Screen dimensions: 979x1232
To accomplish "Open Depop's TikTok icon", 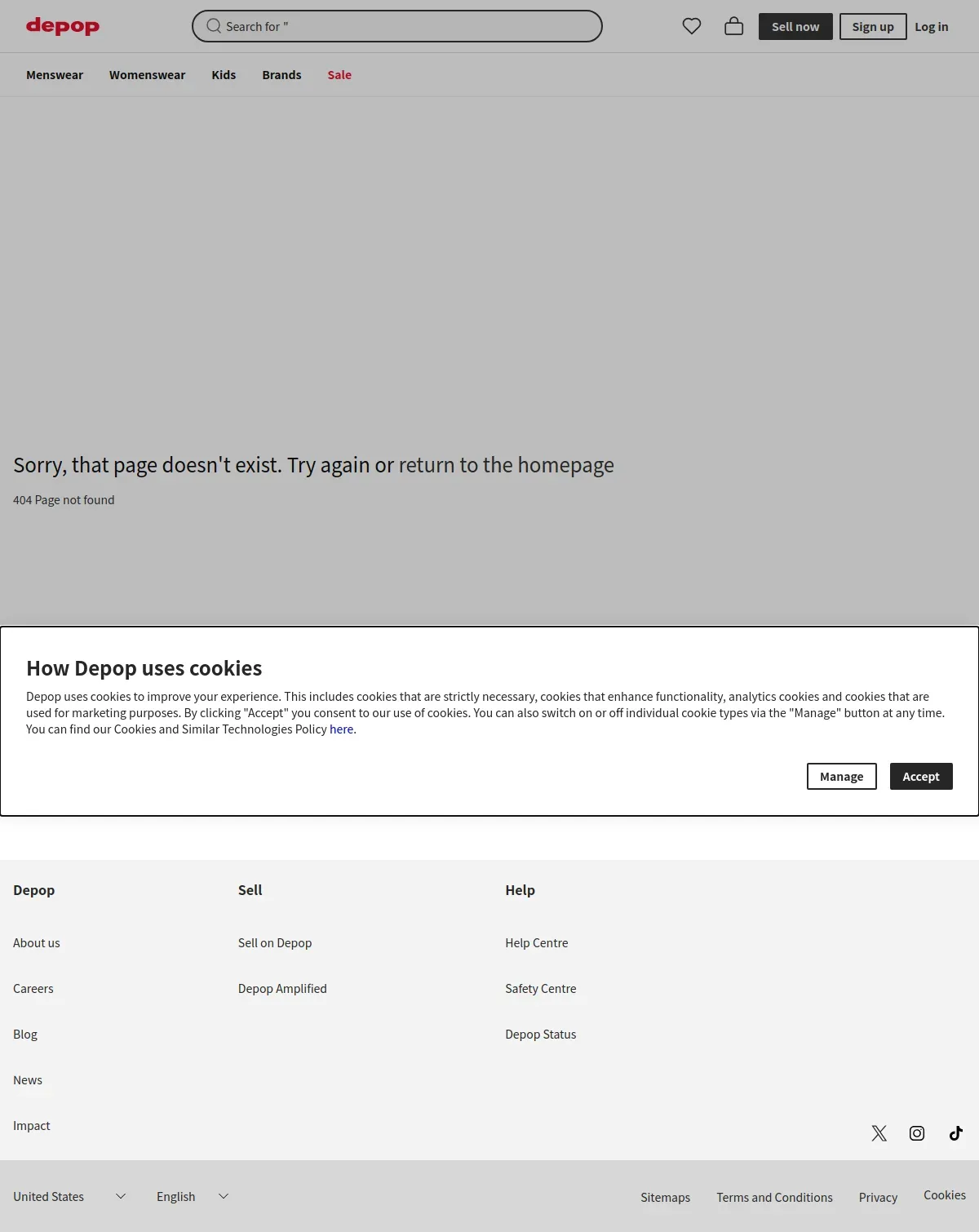I will pos(956,1133).
